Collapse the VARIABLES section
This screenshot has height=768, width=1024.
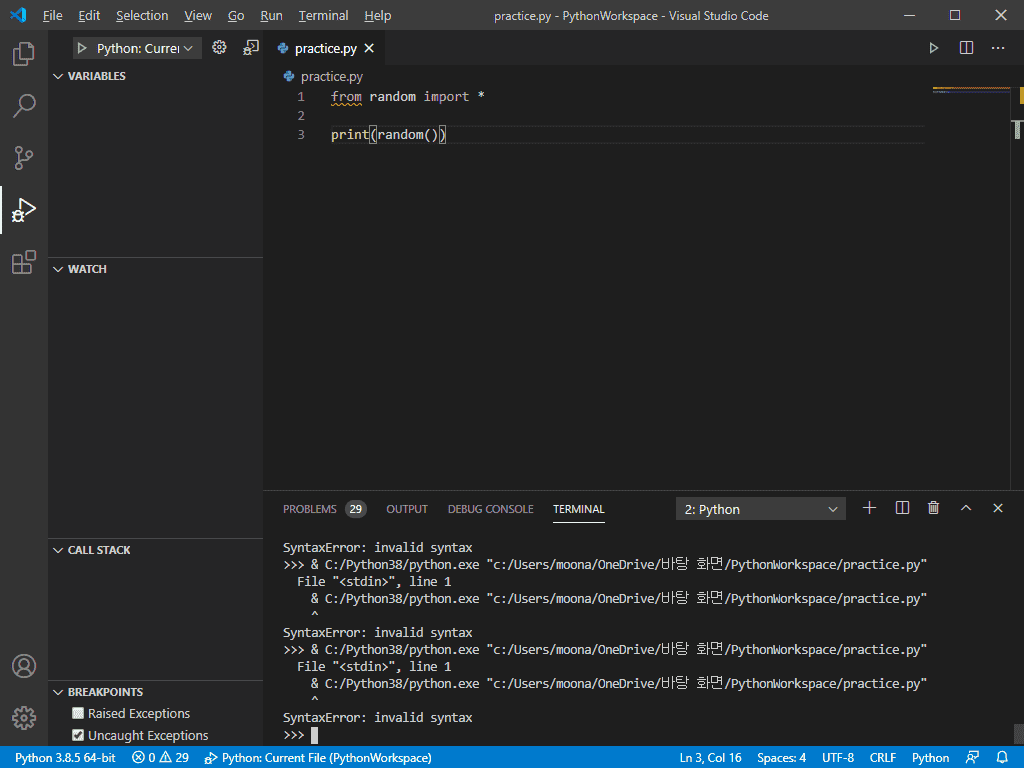pyautogui.click(x=96, y=76)
